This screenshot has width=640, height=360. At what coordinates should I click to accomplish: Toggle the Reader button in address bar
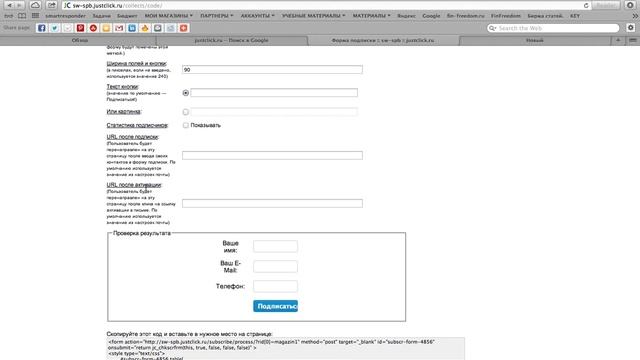(606, 5)
